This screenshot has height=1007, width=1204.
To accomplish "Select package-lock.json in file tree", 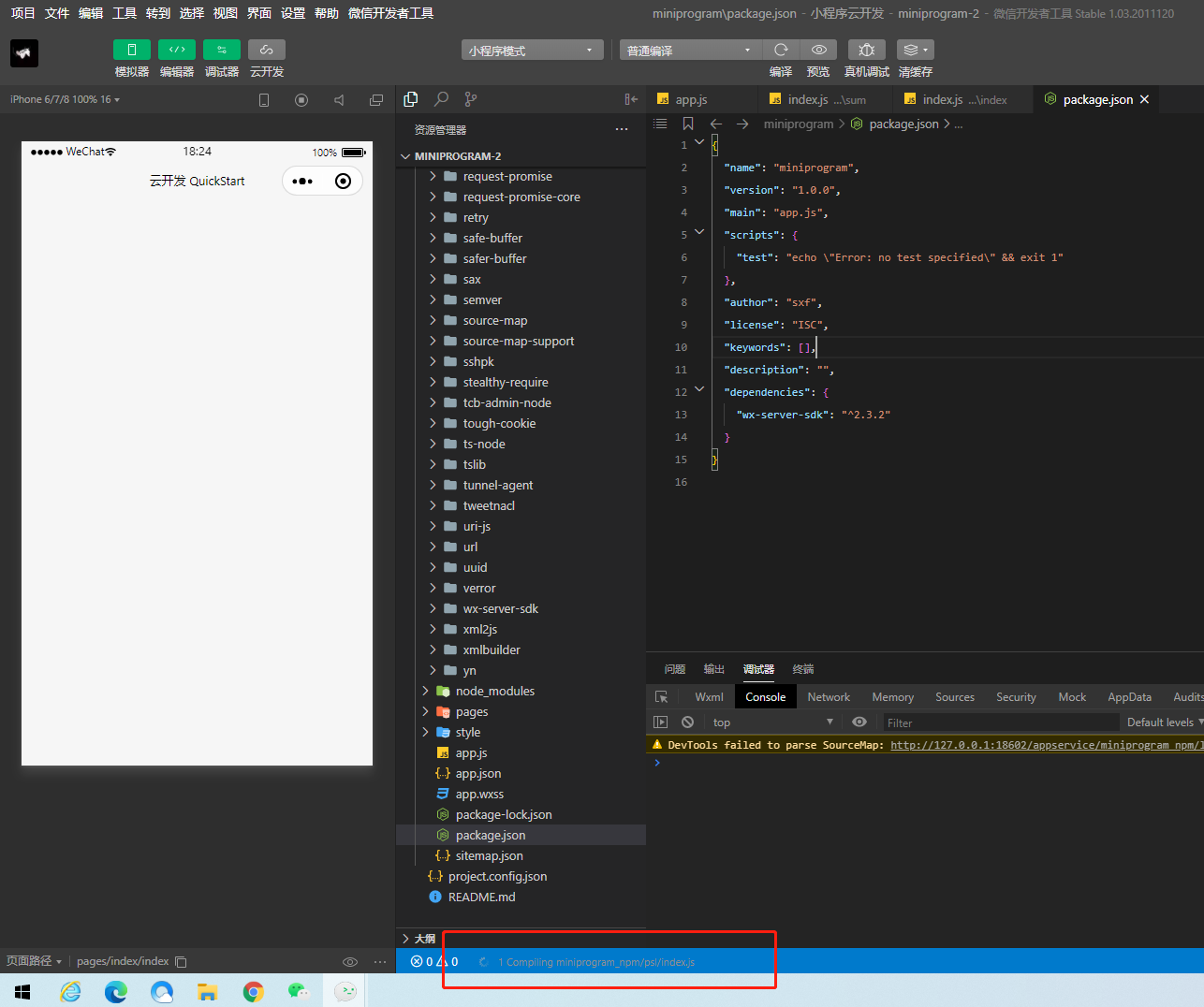I will (503, 815).
